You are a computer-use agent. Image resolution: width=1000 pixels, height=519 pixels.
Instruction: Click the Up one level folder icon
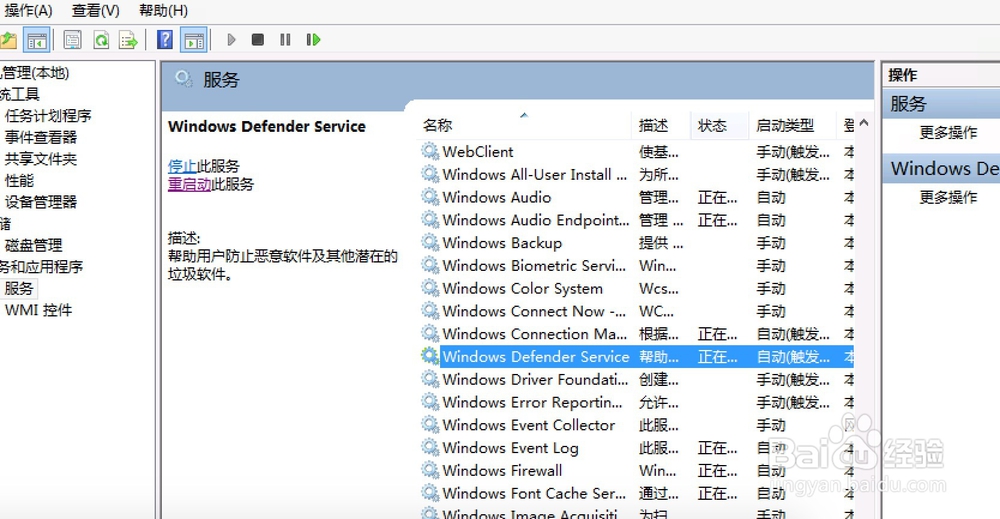8,40
